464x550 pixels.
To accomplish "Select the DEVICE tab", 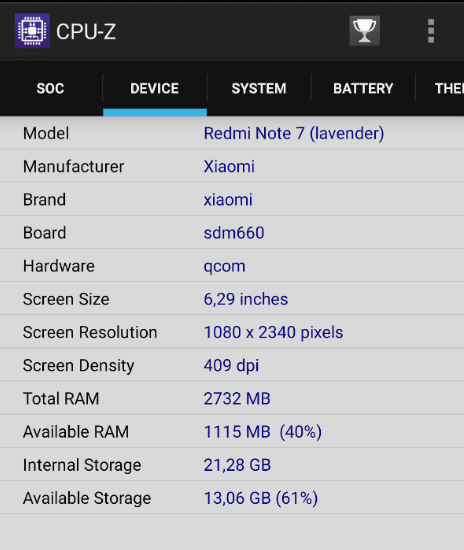I will coord(155,88).
